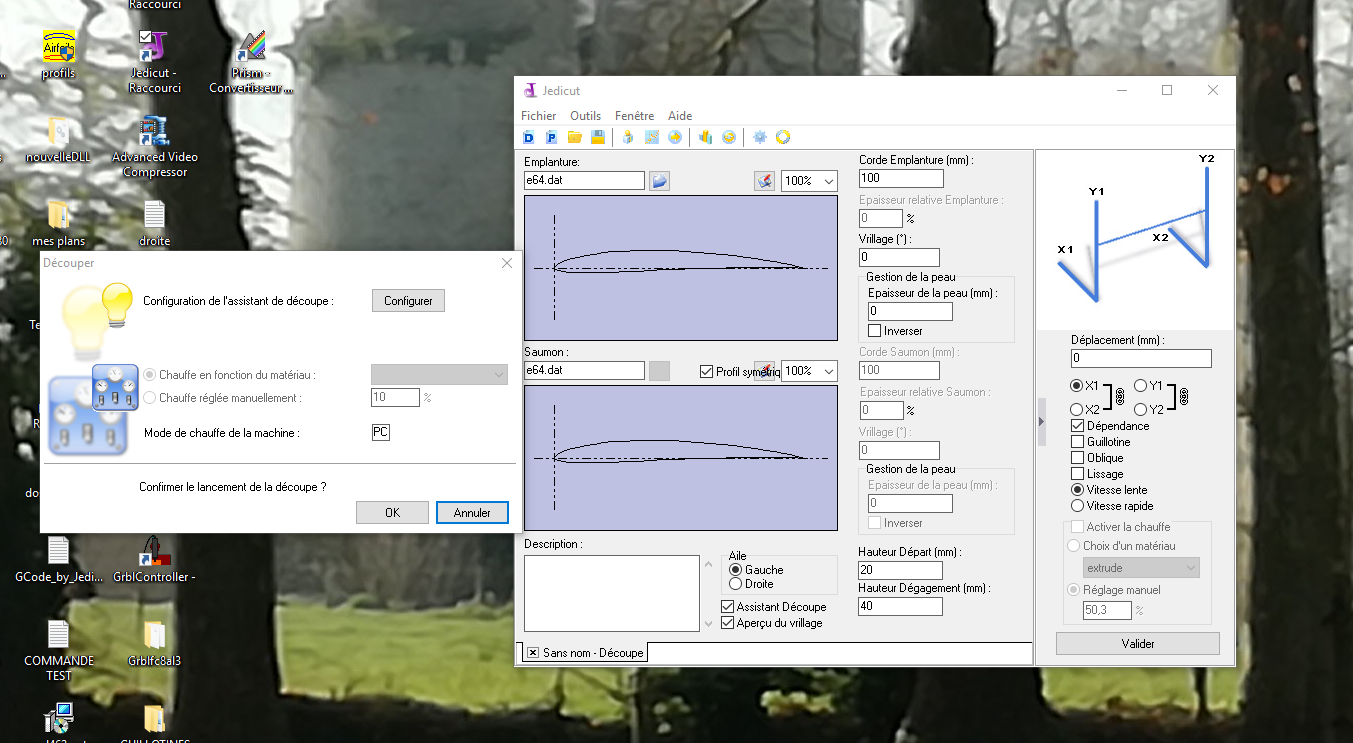Browse for Emplanture profile file

[x=659, y=181]
